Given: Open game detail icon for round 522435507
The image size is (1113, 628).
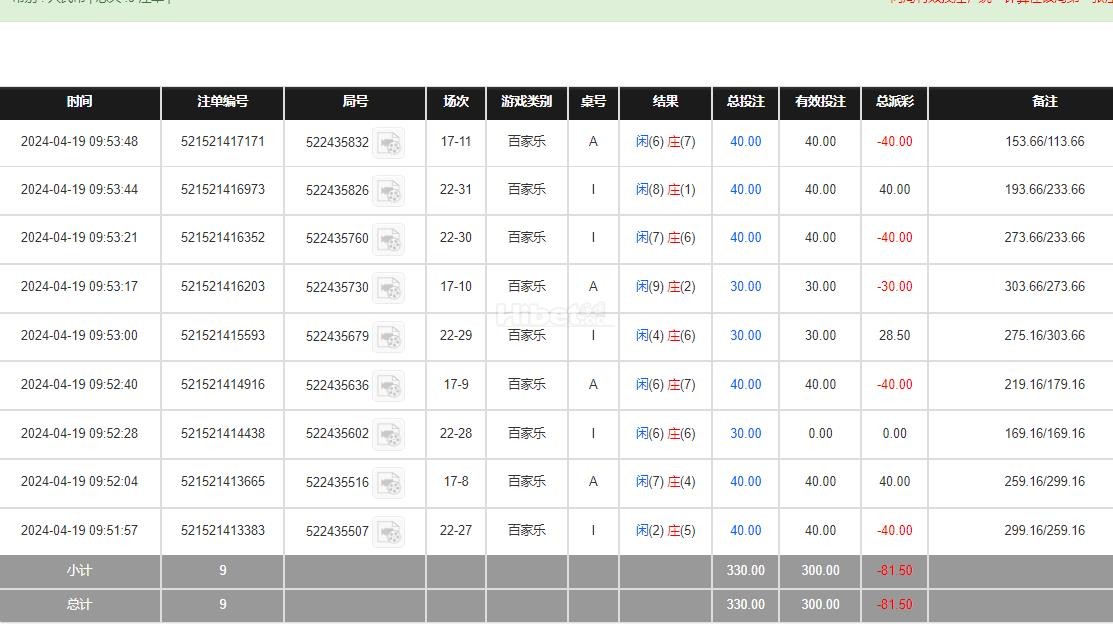Looking at the screenshot, I should tap(389, 531).
